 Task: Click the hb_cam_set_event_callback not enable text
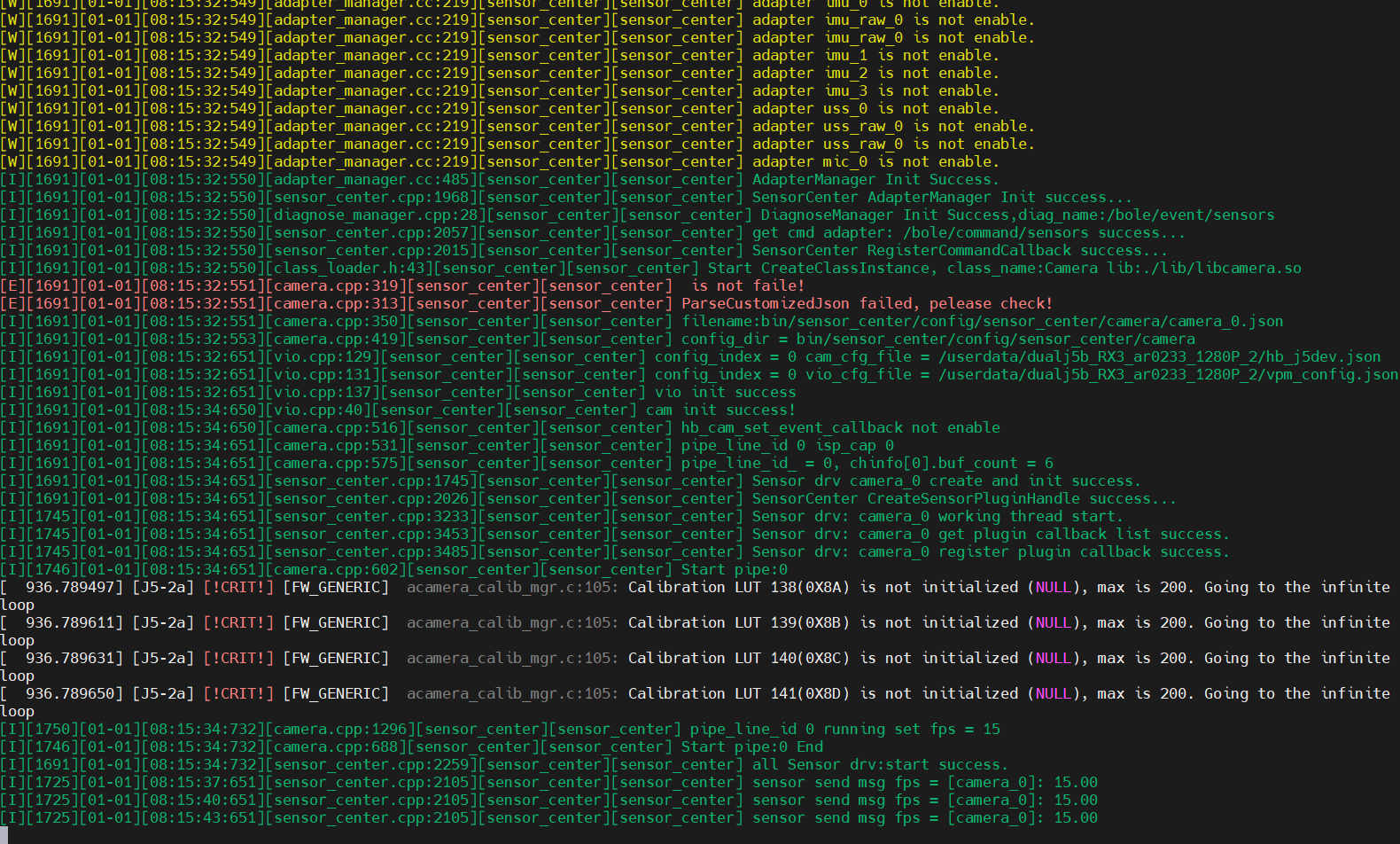coord(840,427)
